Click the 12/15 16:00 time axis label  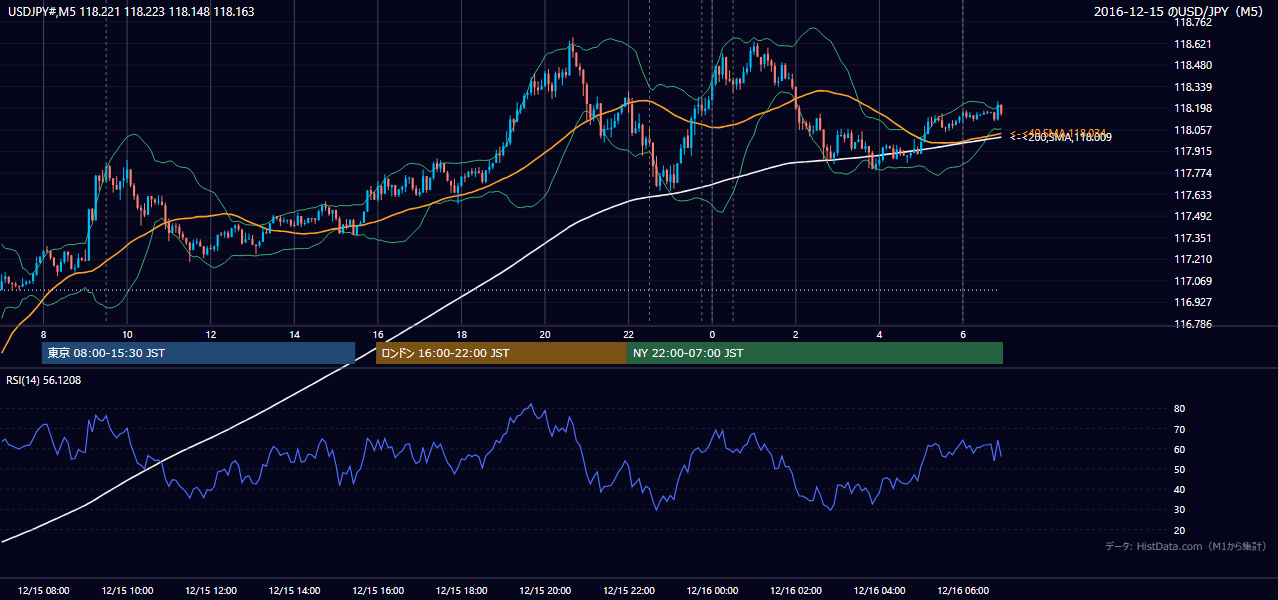(x=378, y=591)
